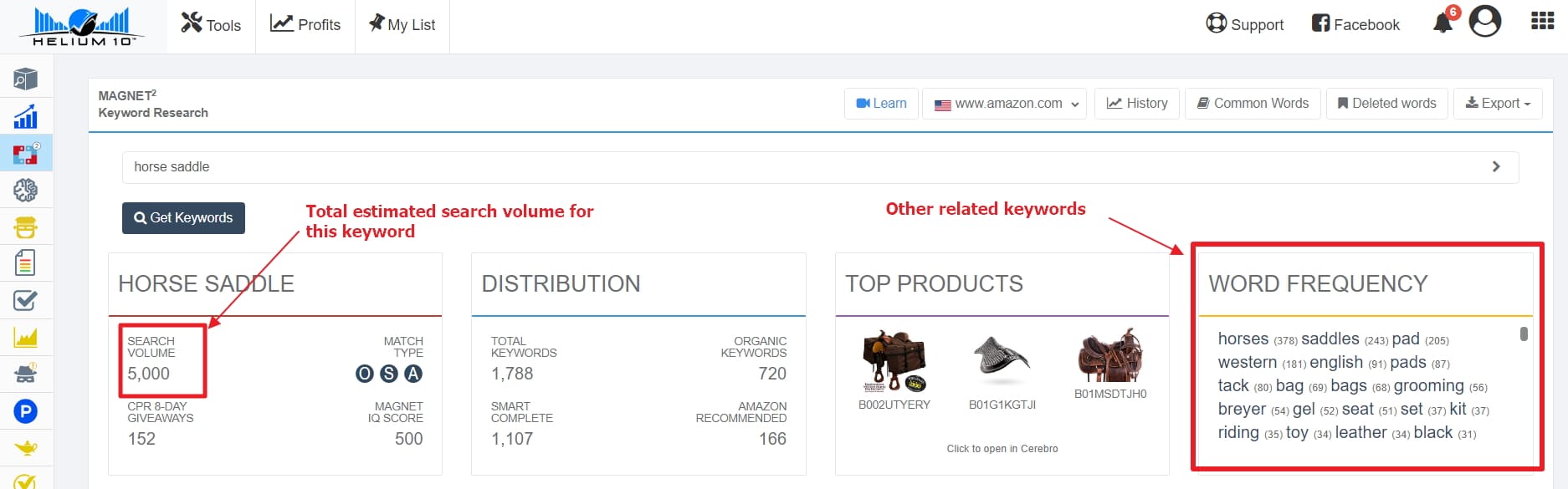Viewport: 1568px width, 489px height.
Task: Open the Tools menu
Action: [211, 25]
